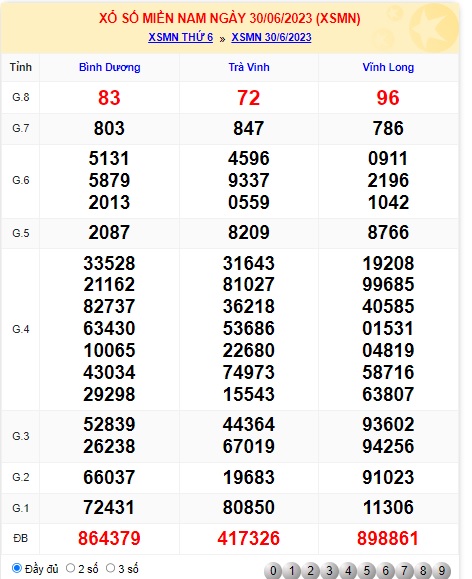
Task: Click the number 6 filter ball
Action: (x=386, y=571)
